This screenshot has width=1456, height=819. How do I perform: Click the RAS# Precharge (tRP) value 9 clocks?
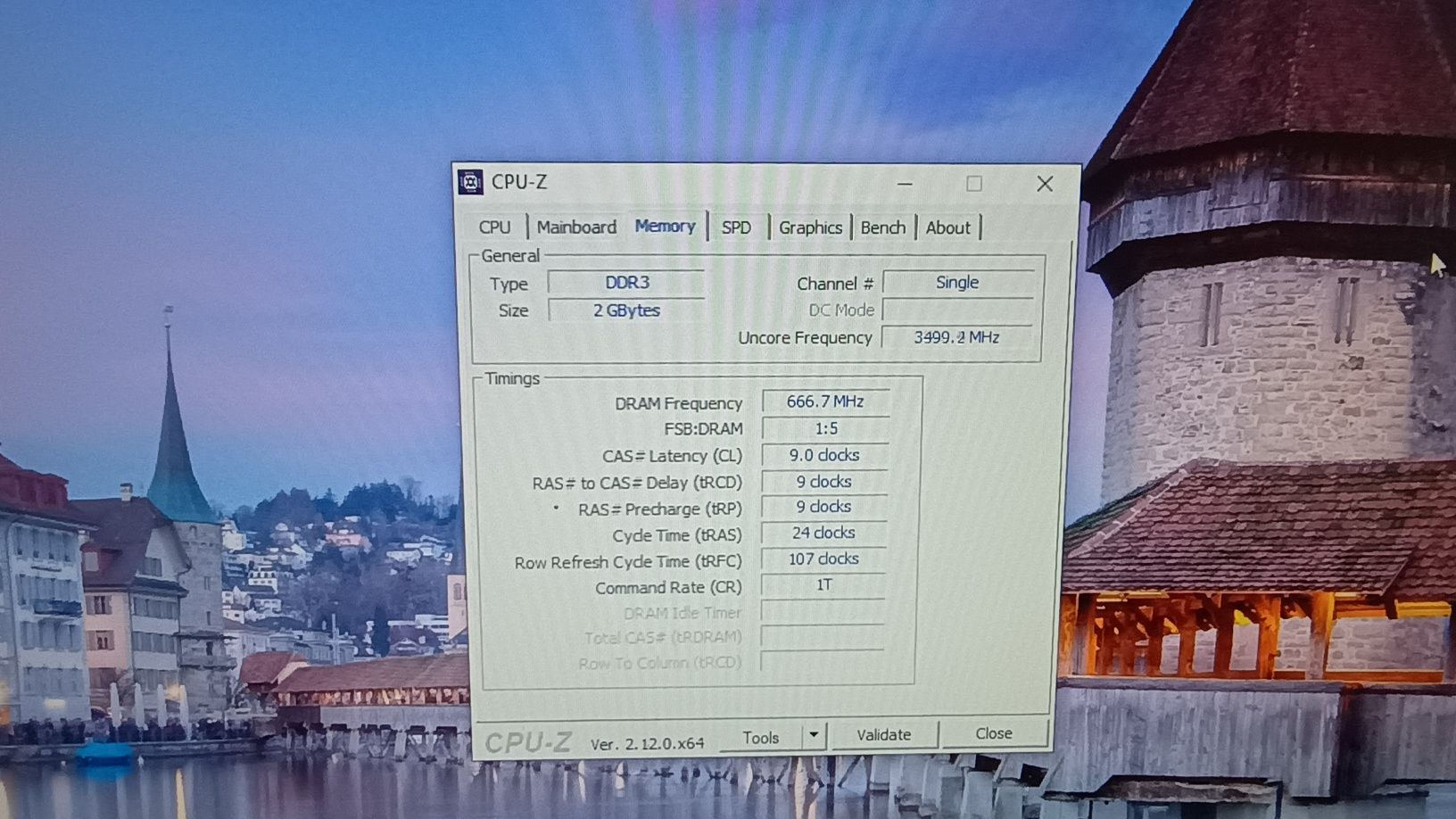pos(824,507)
